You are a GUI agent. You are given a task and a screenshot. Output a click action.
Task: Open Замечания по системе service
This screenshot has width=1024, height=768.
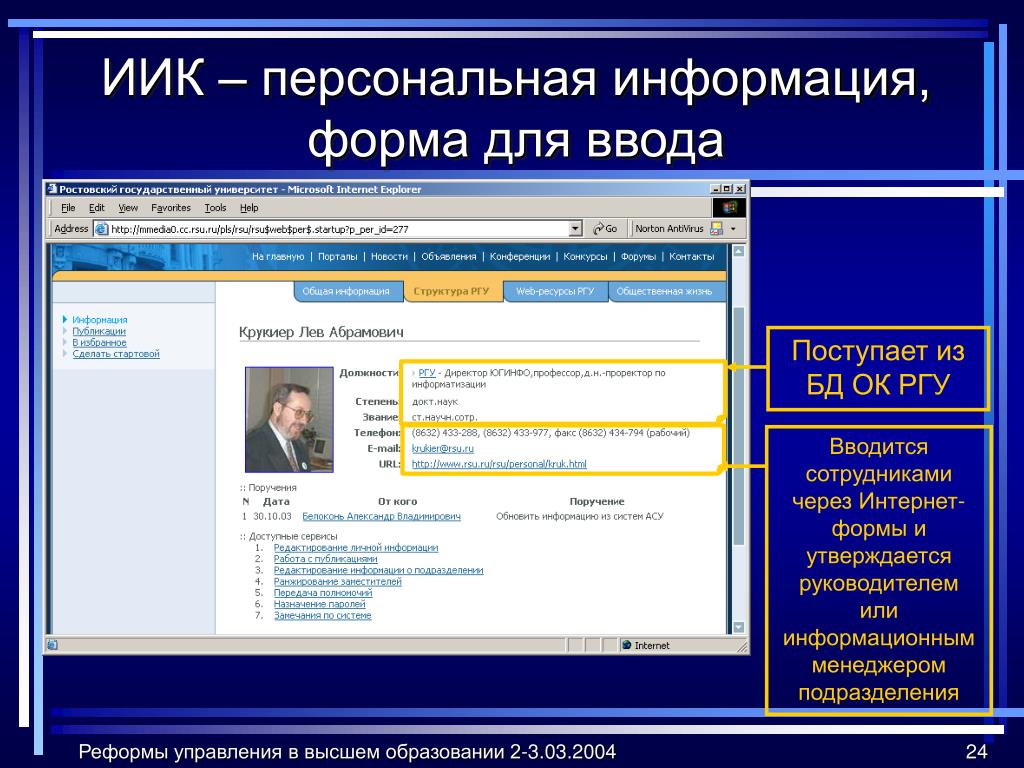point(323,615)
